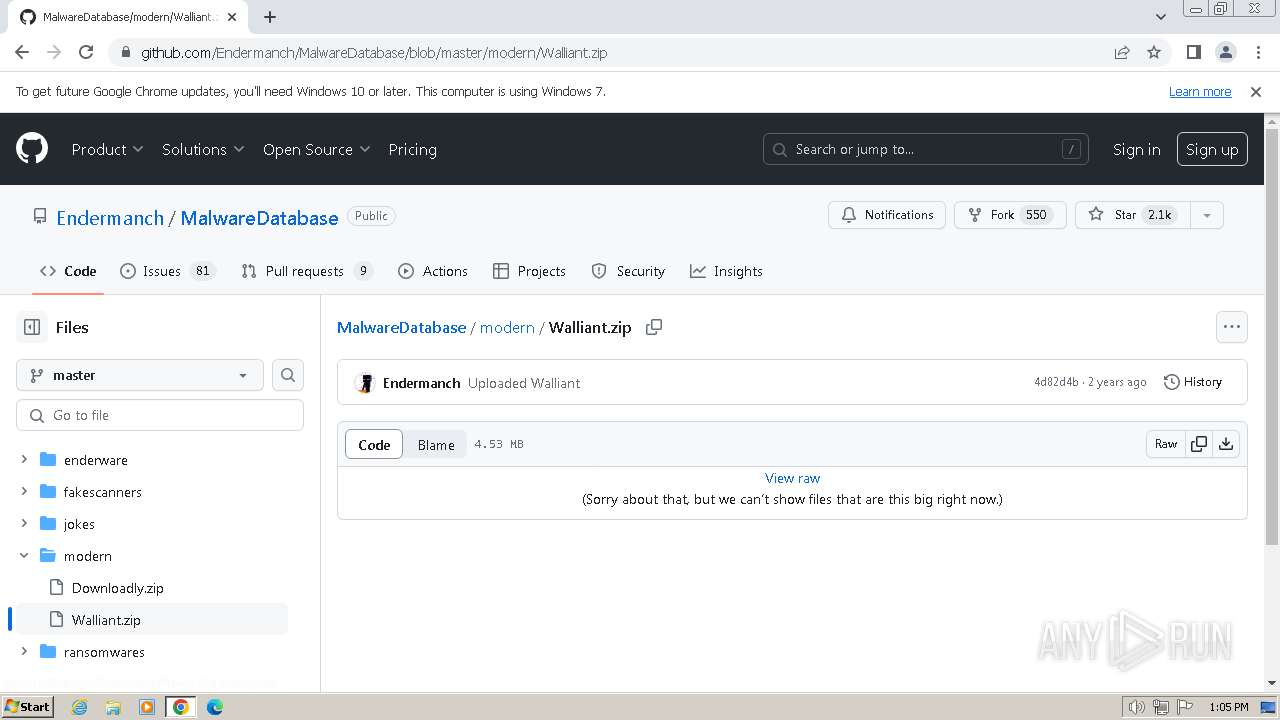The width and height of the screenshot is (1280, 720).
Task: Collapse the Files side panel icon
Action: pos(32,327)
